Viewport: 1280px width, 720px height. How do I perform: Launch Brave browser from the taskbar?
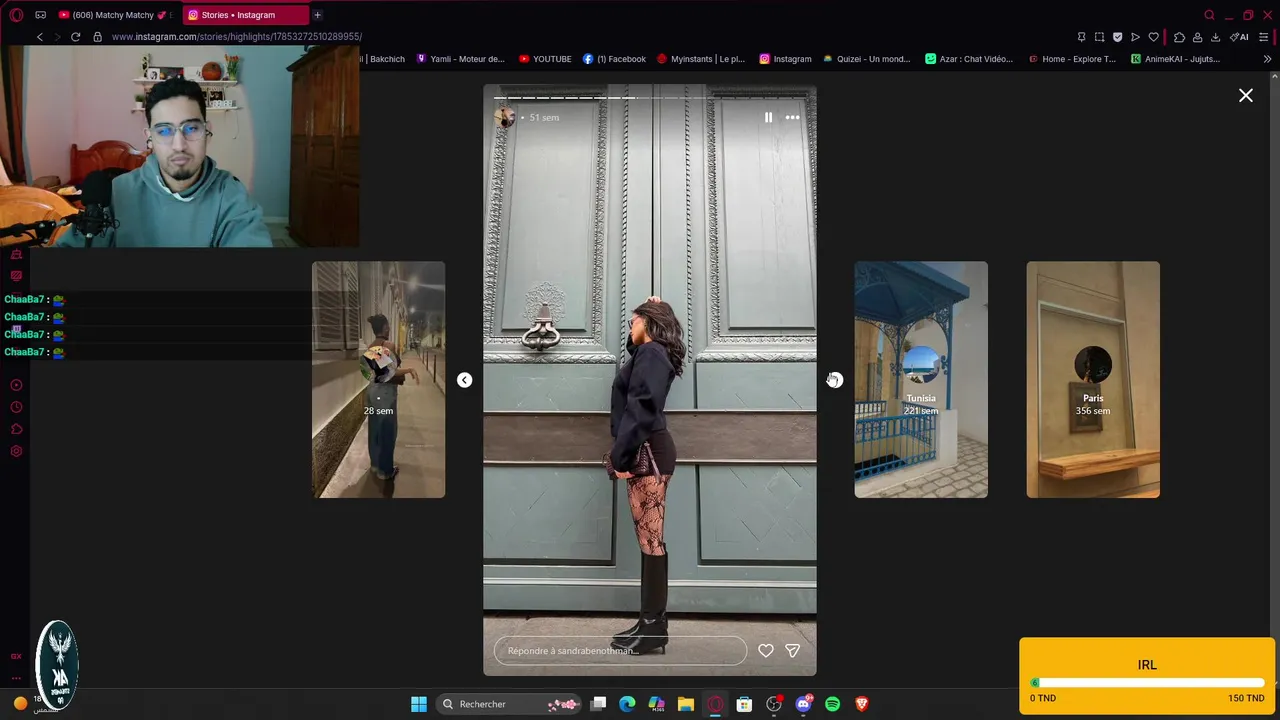pyautogui.click(x=861, y=704)
